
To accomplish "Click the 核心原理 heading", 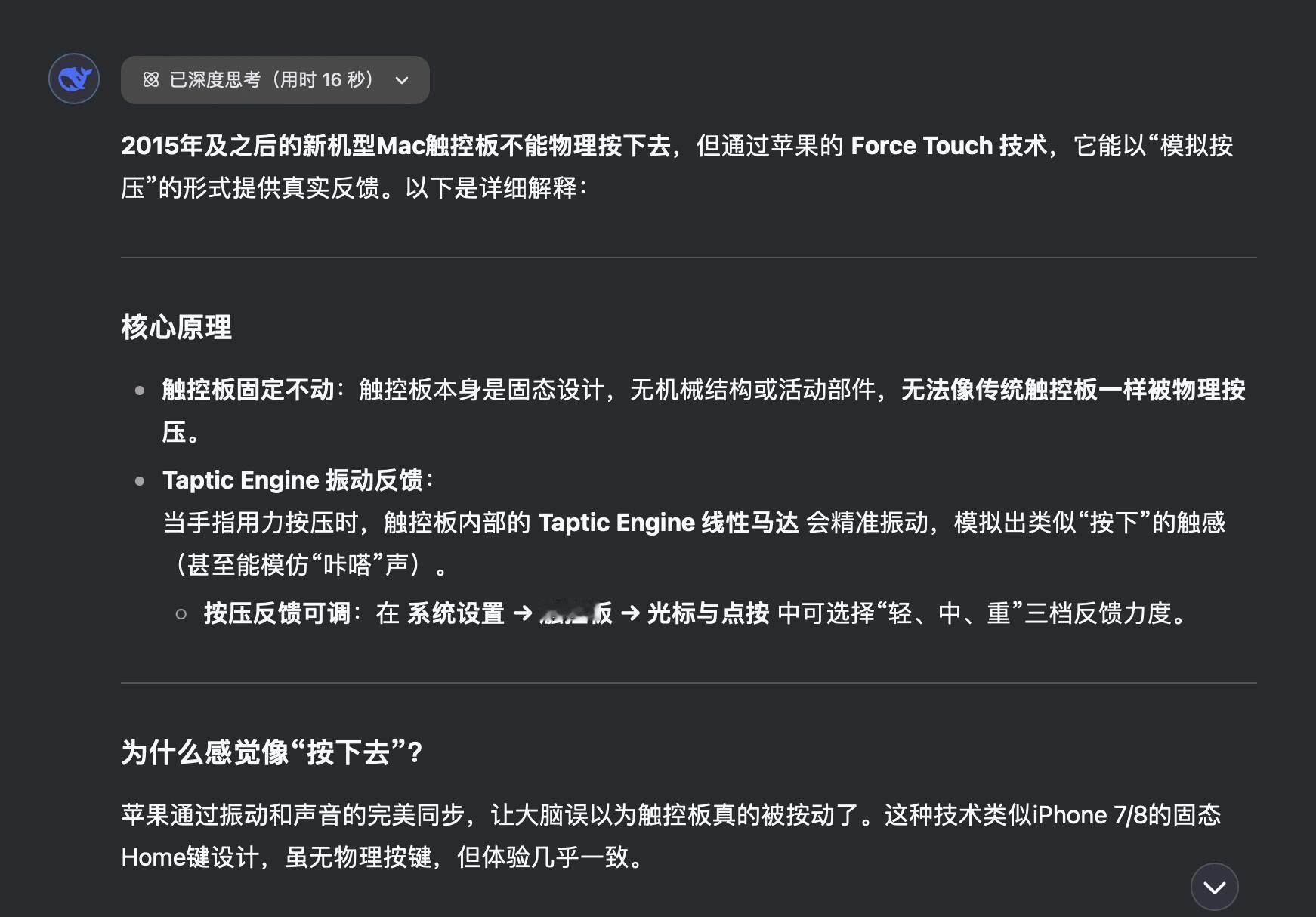I will point(177,327).
